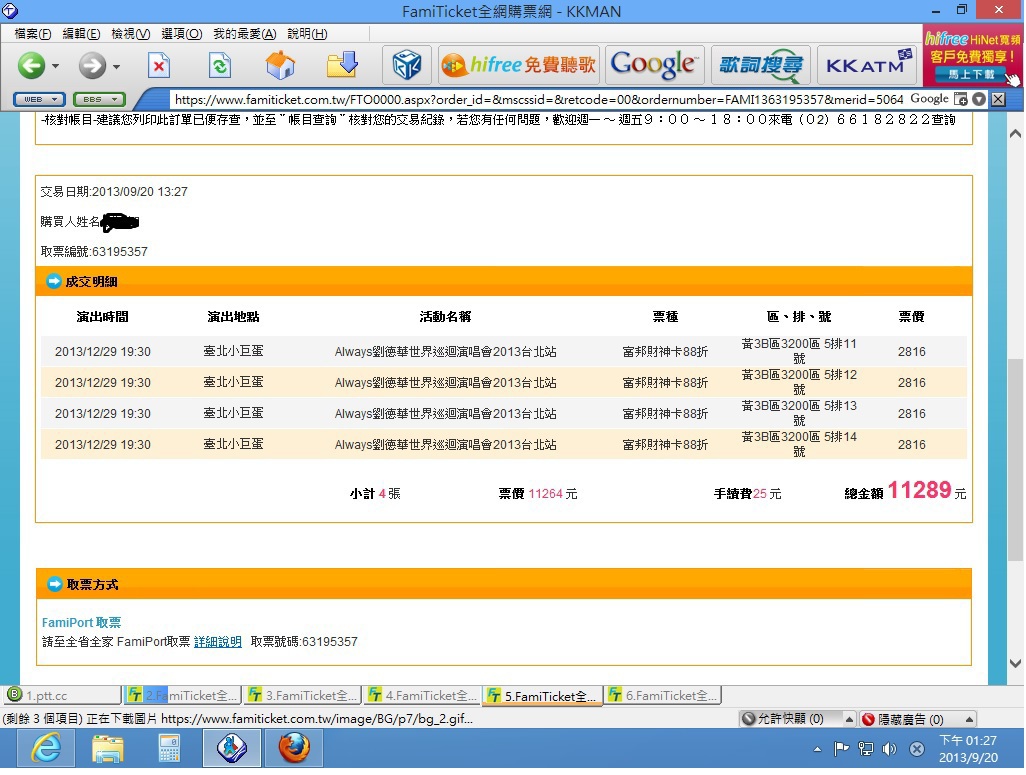The height and width of the screenshot is (775, 1026).
Task: Open the 檔案(F) menu
Action: tap(32, 34)
